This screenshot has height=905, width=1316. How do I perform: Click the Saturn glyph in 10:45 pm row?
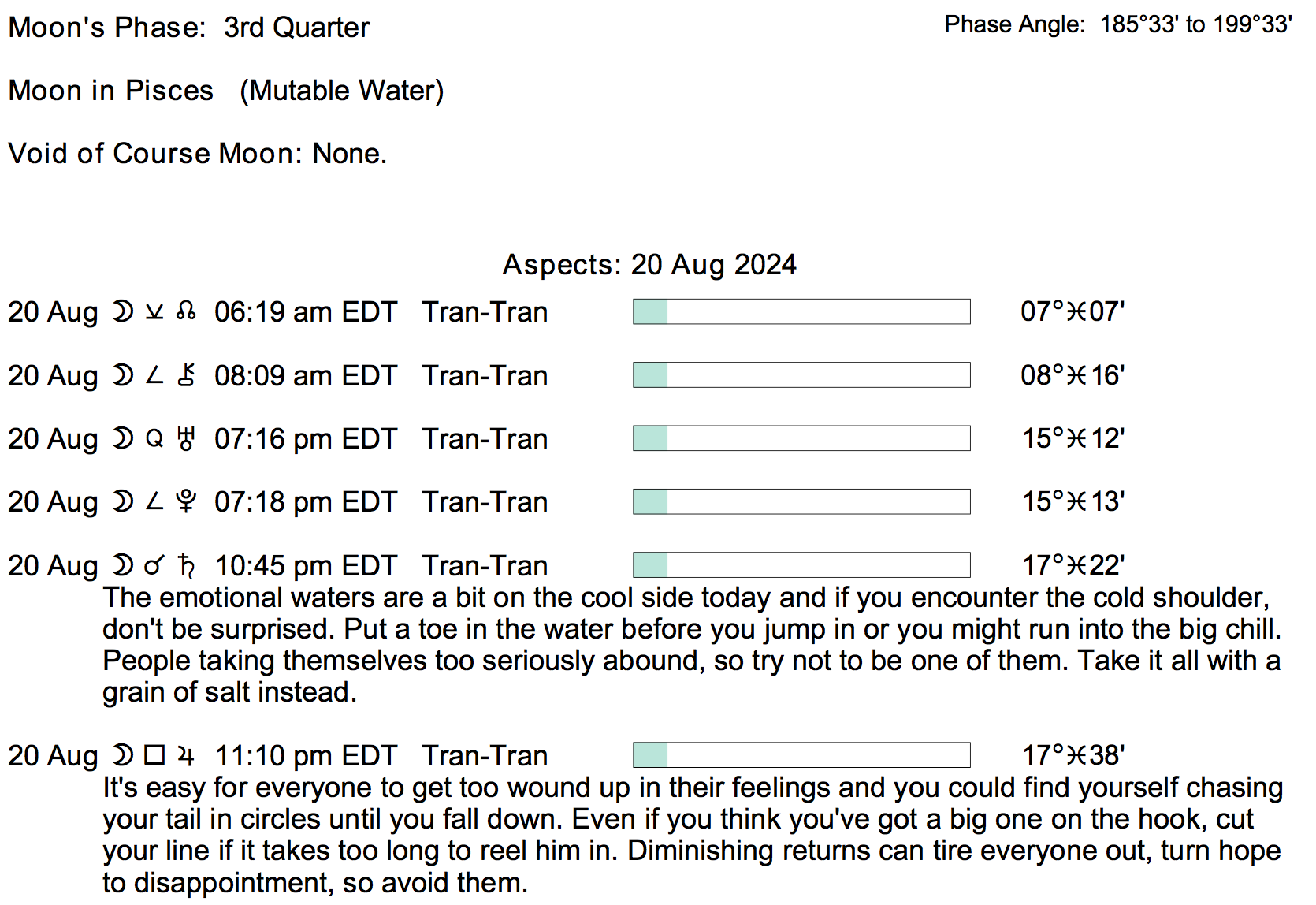pos(187,565)
